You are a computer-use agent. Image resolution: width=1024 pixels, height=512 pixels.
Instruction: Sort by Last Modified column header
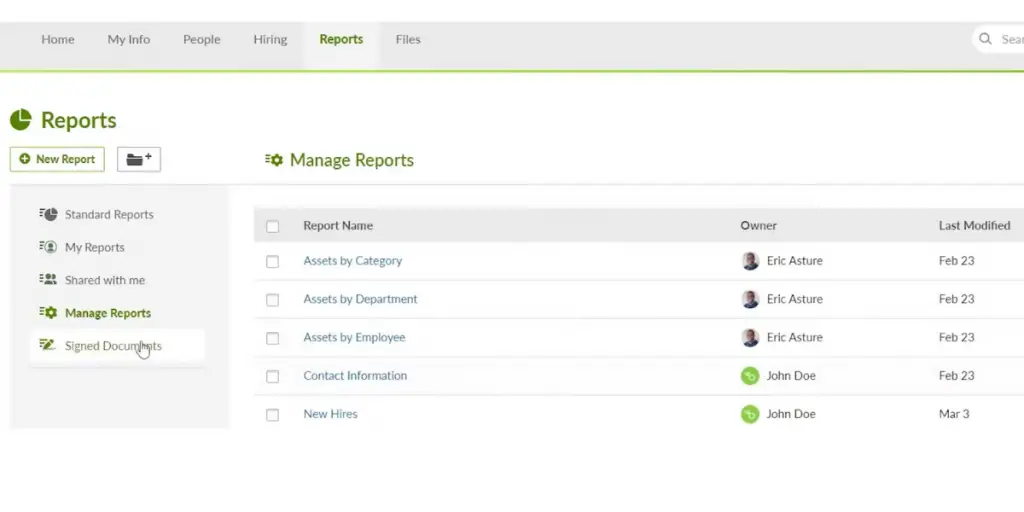(x=973, y=225)
